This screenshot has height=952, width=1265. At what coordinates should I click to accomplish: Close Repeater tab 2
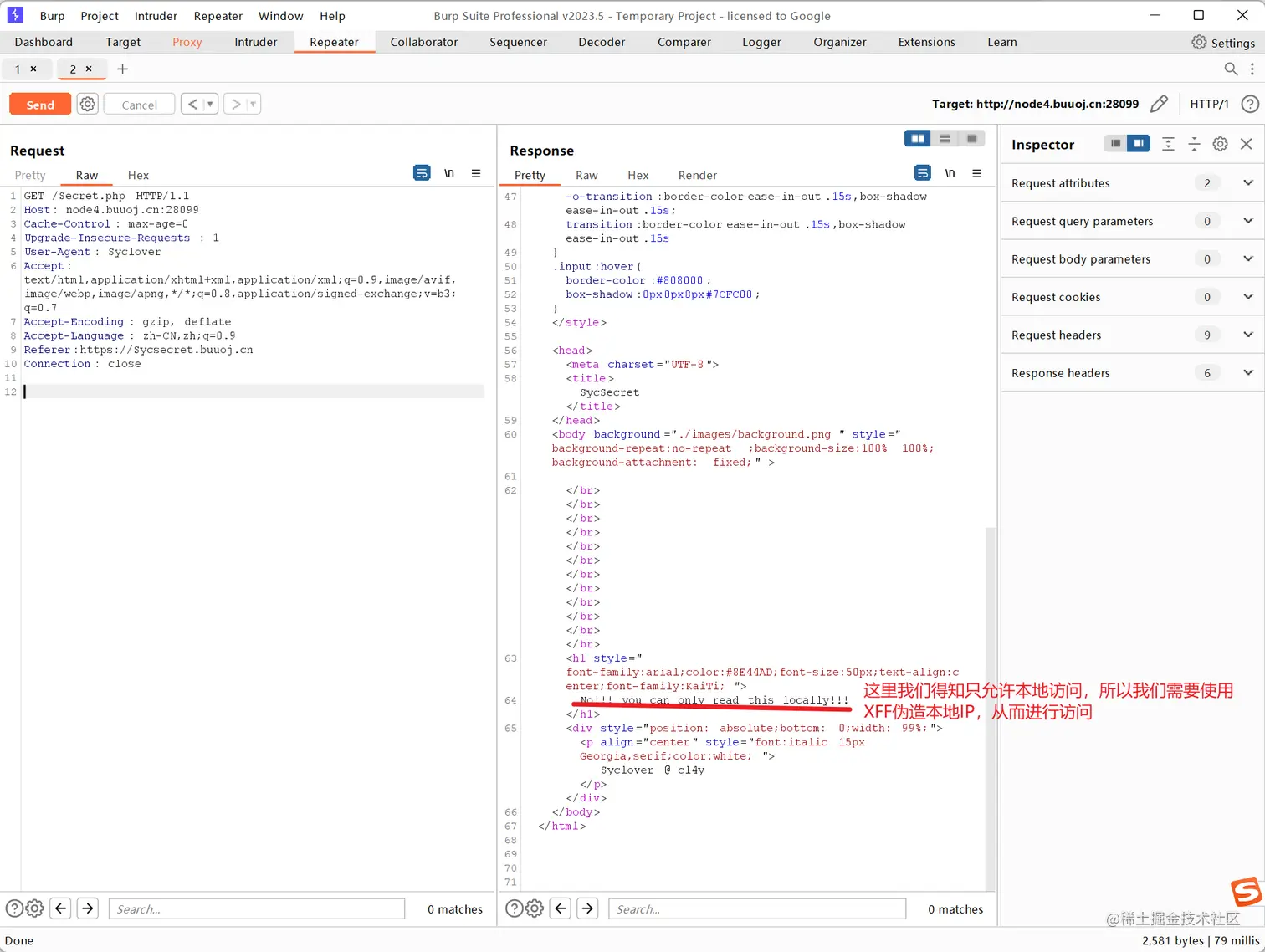coord(89,69)
